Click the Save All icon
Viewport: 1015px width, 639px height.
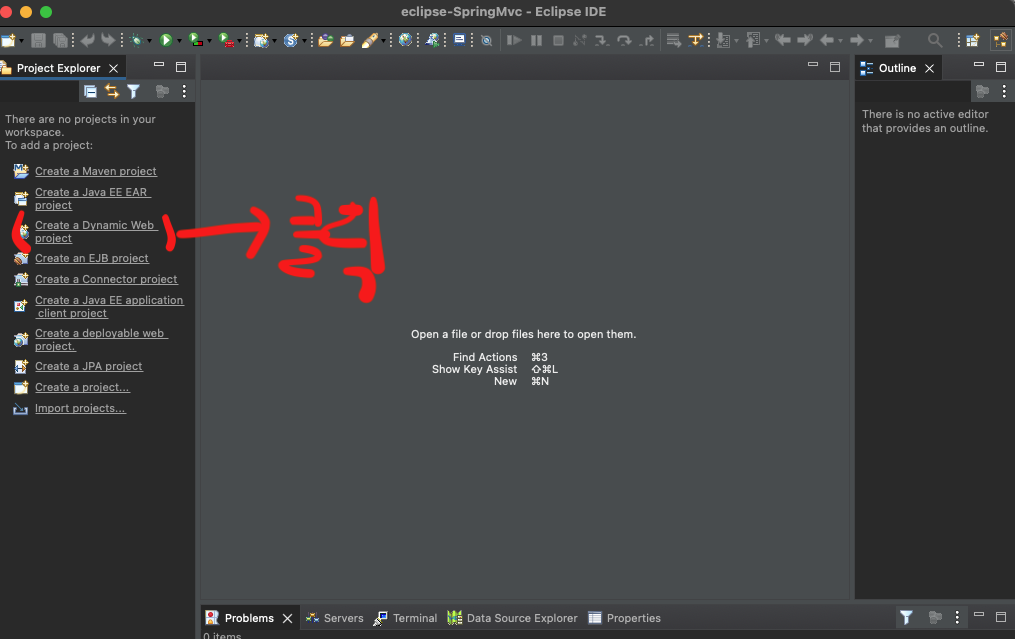(60, 41)
